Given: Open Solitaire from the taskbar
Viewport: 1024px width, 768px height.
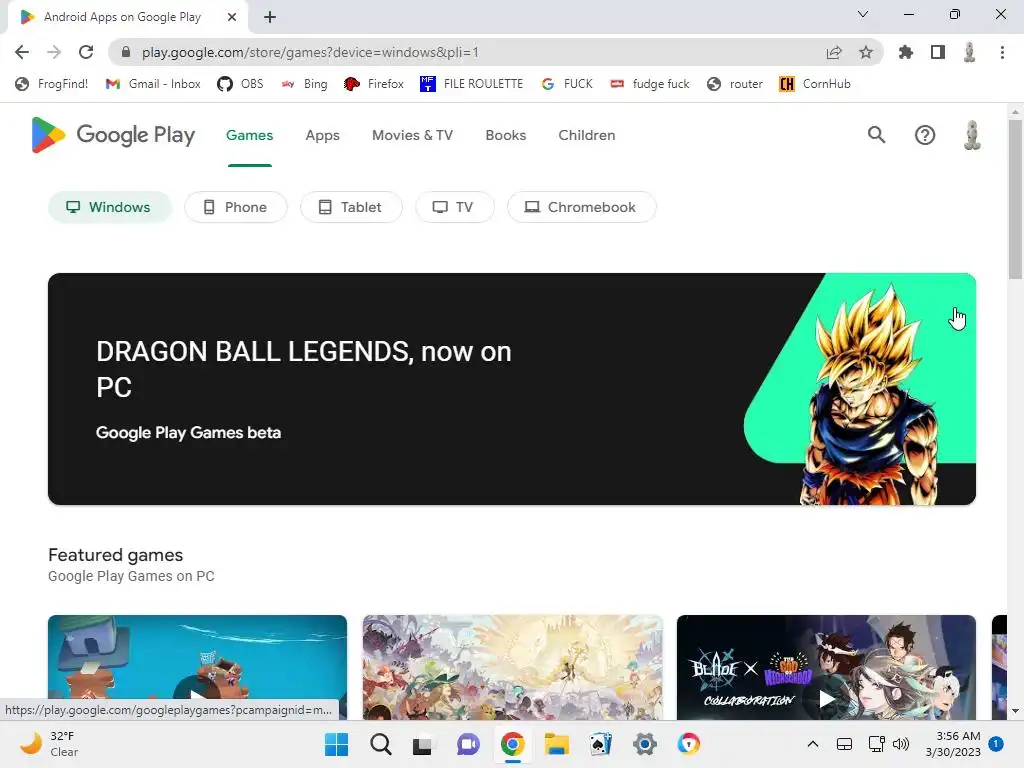Looking at the screenshot, I should point(600,744).
